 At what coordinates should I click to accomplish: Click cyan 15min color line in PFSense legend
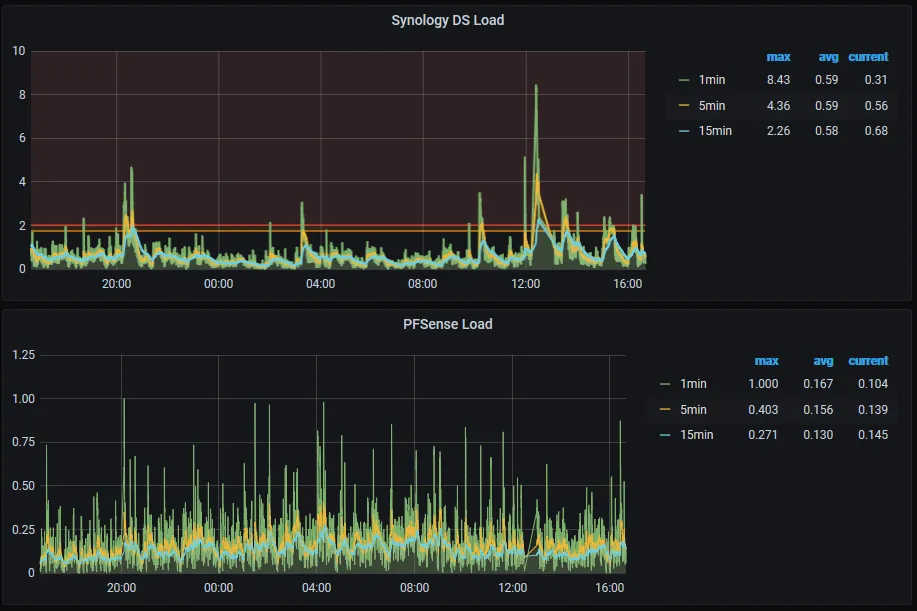click(x=665, y=435)
